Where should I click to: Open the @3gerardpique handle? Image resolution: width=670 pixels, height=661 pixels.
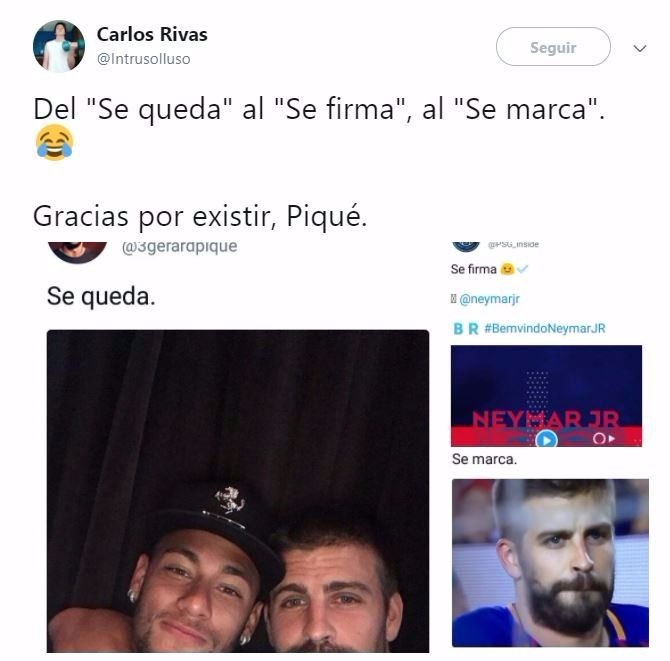[179, 247]
